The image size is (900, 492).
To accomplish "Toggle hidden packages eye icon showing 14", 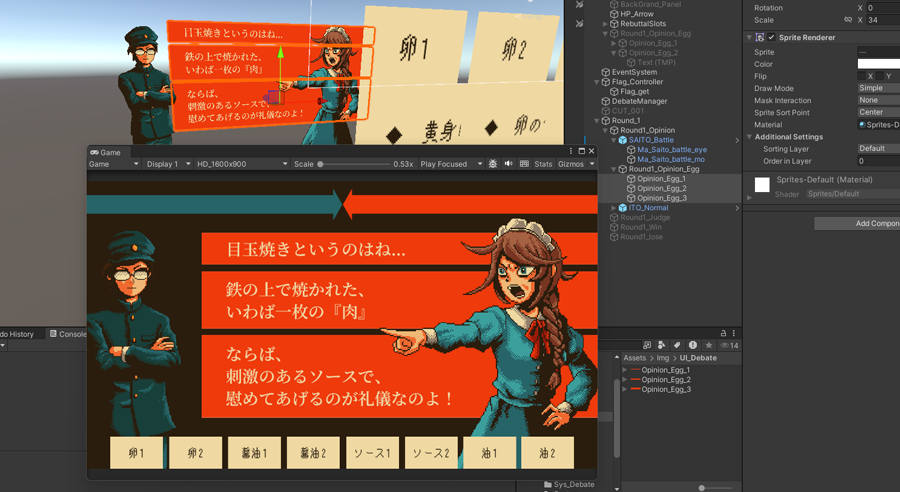I will tap(729, 345).
